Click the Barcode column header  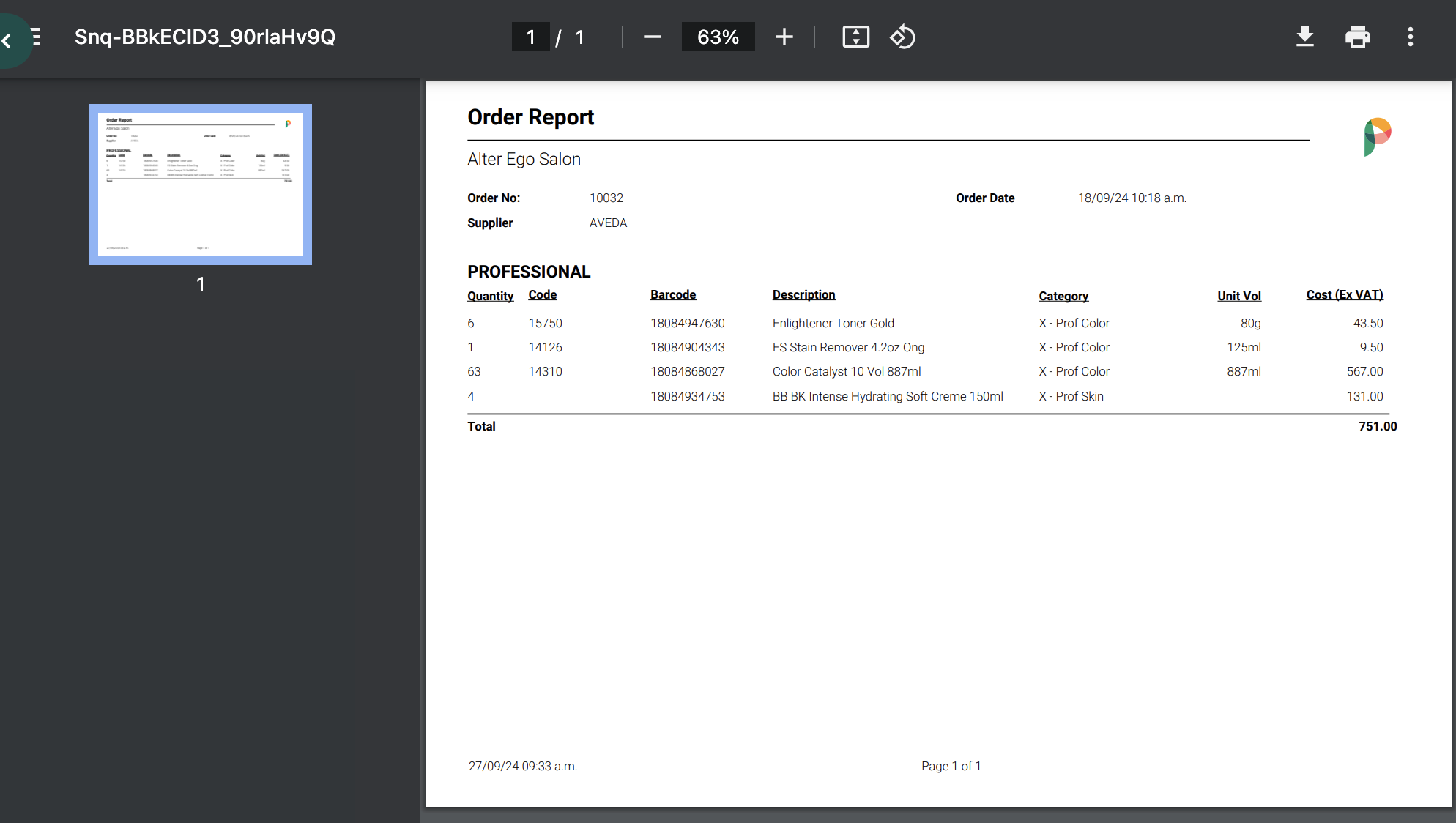(673, 294)
